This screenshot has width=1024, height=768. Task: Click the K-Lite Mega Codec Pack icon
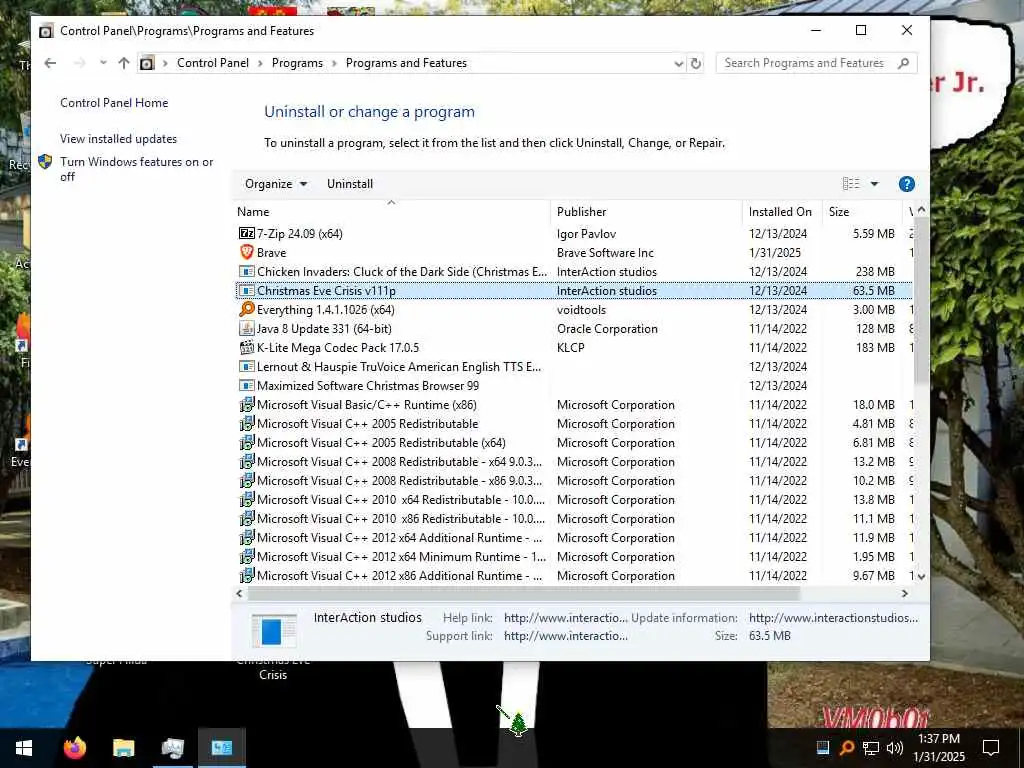click(246, 347)
